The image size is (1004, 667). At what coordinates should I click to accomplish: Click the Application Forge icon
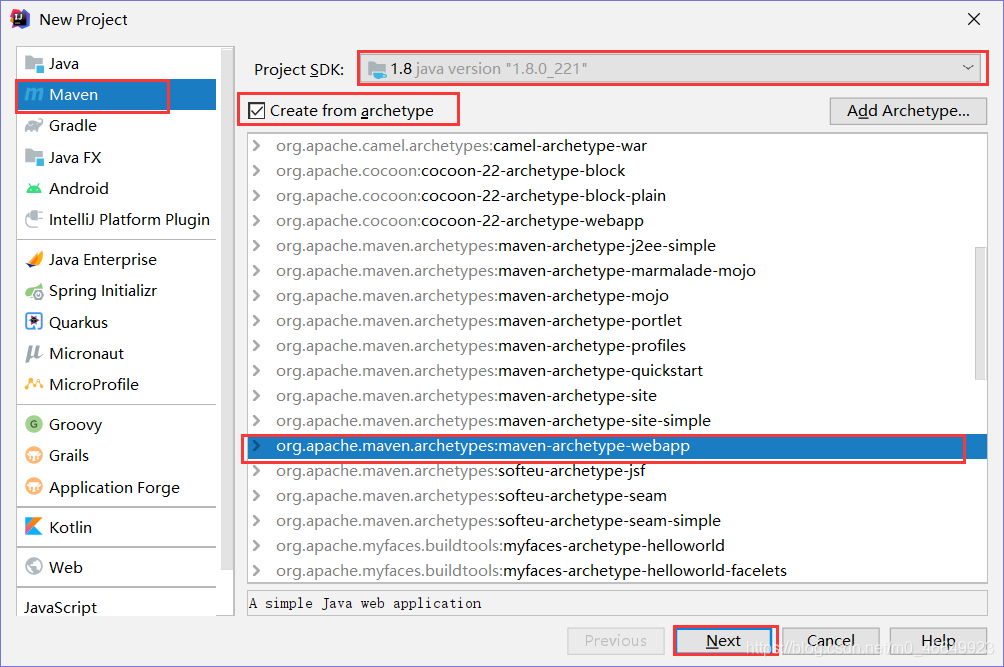pos(34,487)
